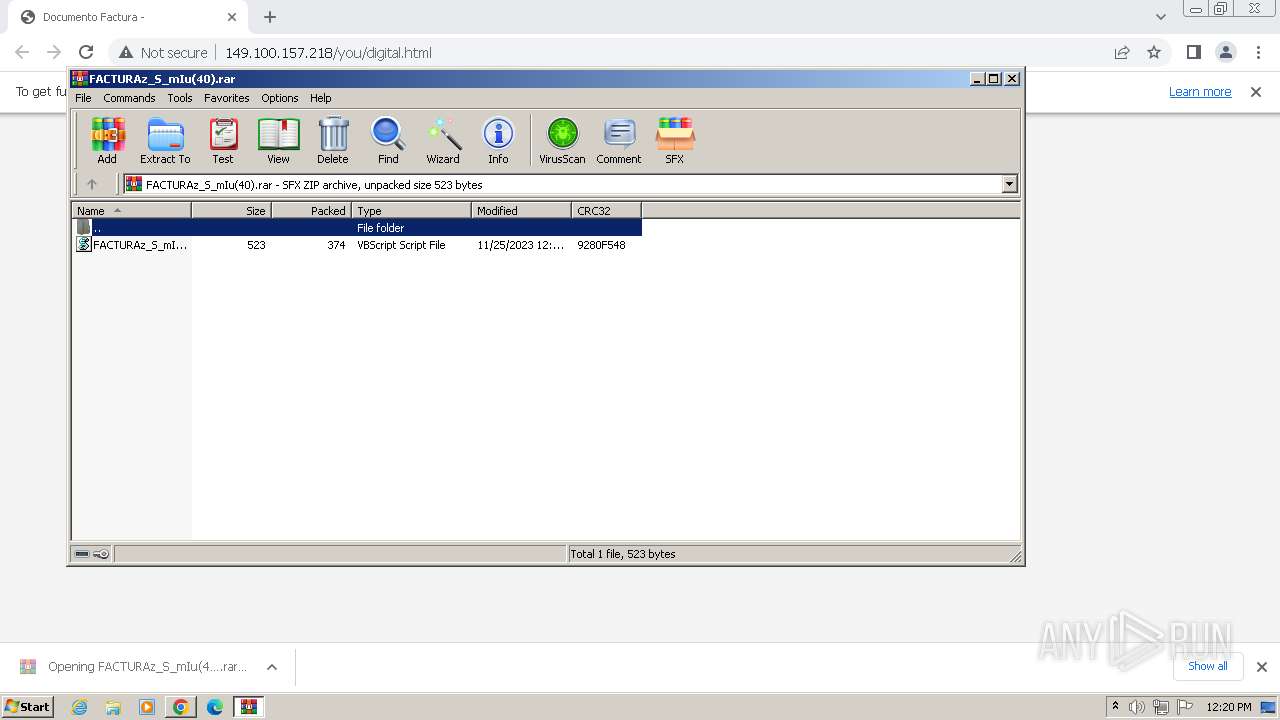
Task: Click the volume icon in system tray
Action: (x=1137, y=707)
